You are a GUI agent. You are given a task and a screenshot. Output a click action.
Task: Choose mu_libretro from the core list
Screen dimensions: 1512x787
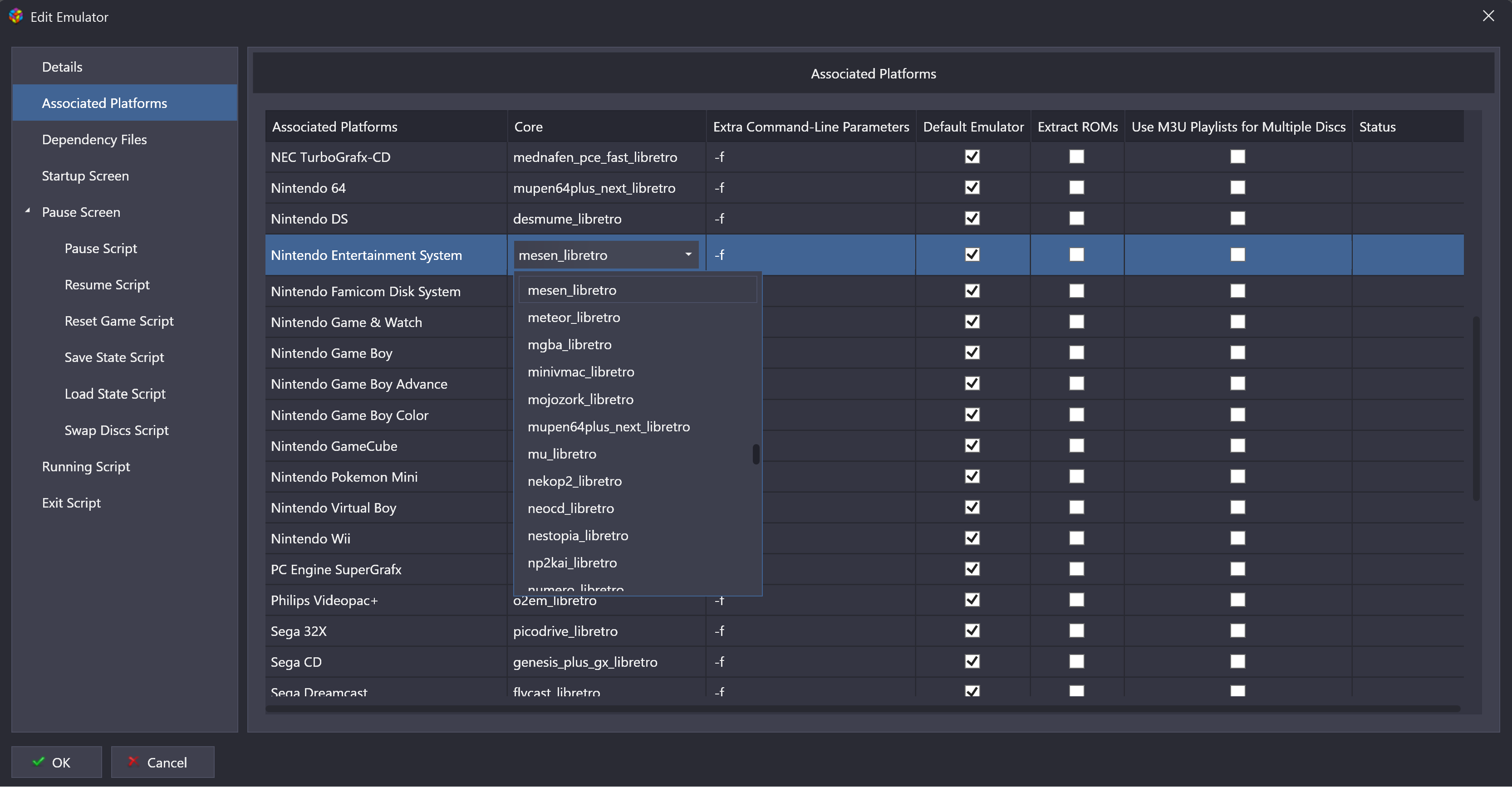(638, 454)
